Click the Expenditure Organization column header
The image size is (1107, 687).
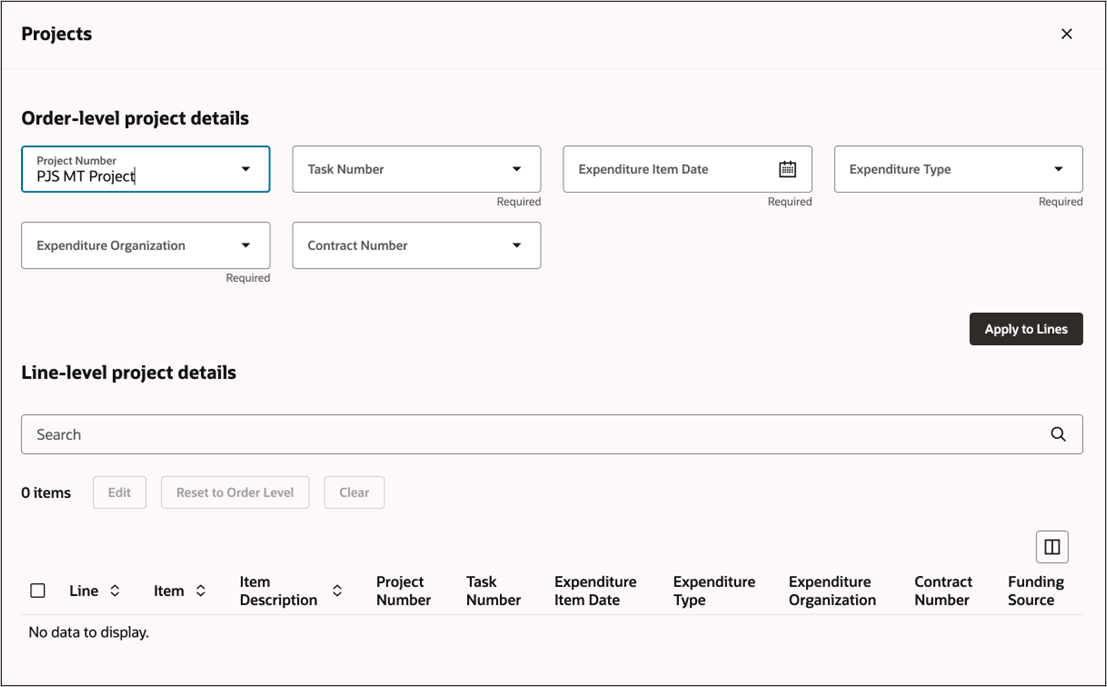832,591
